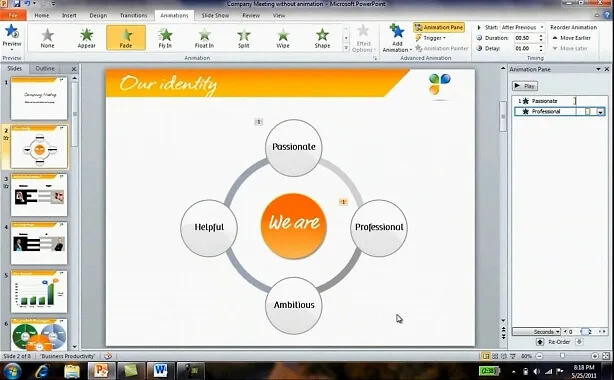Viewport: 614px width, 380px height.
Task: Click the zoom slider handle
Action: pyautogui.click(x=562, y=356)
